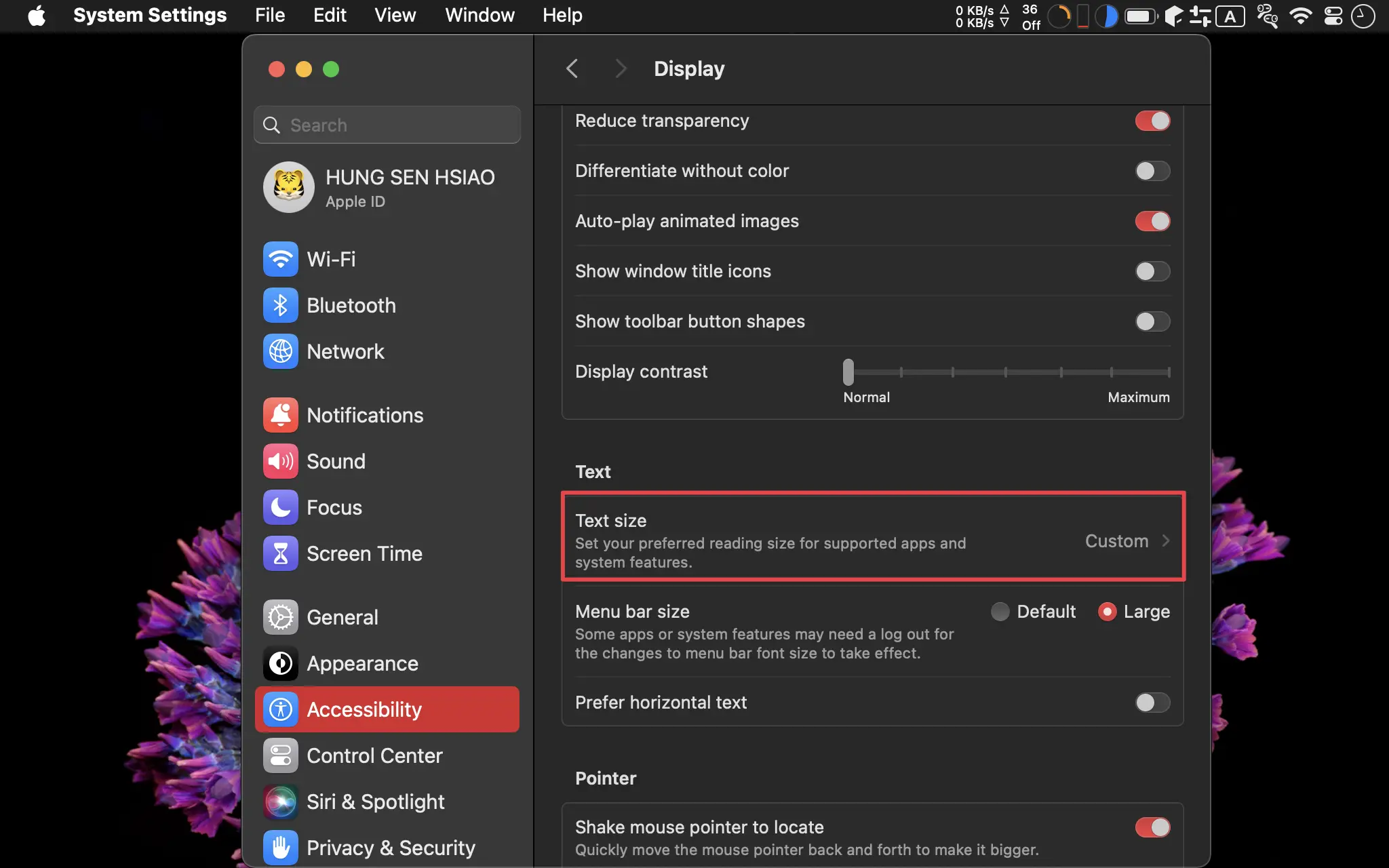Screen dimensions: 1389x868
Task: Click the Control Center sidebar icon
Action: (280, 755)
